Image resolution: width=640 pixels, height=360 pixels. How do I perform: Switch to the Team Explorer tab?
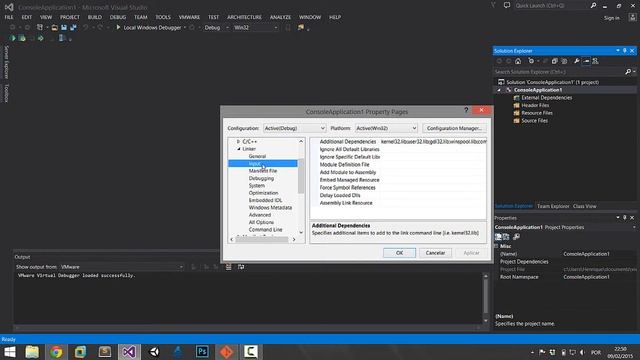click(x=553, y=206)
